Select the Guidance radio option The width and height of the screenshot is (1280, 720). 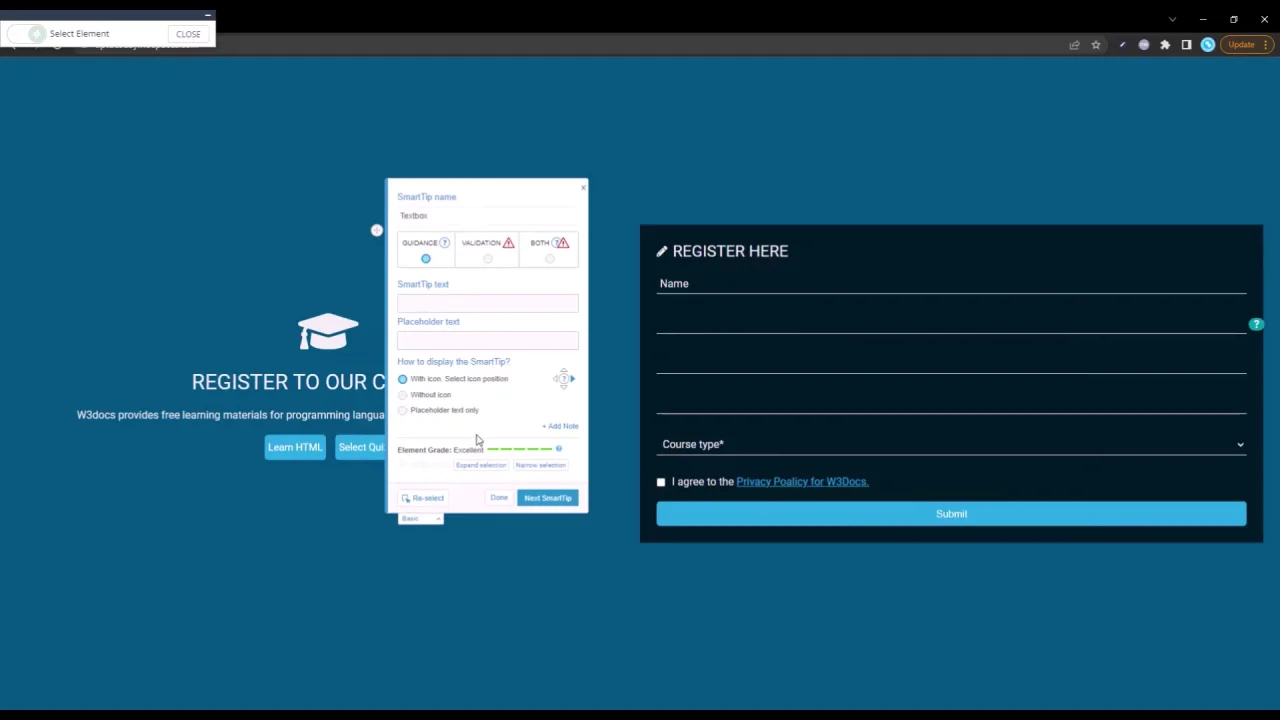(x=425, y=259)
